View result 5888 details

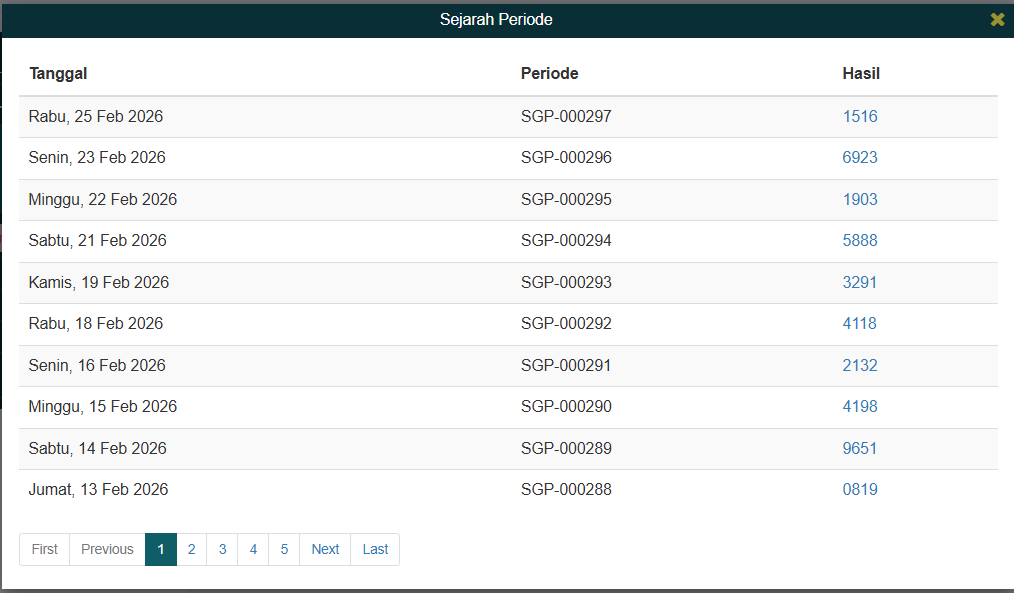[x=860, y=241]
